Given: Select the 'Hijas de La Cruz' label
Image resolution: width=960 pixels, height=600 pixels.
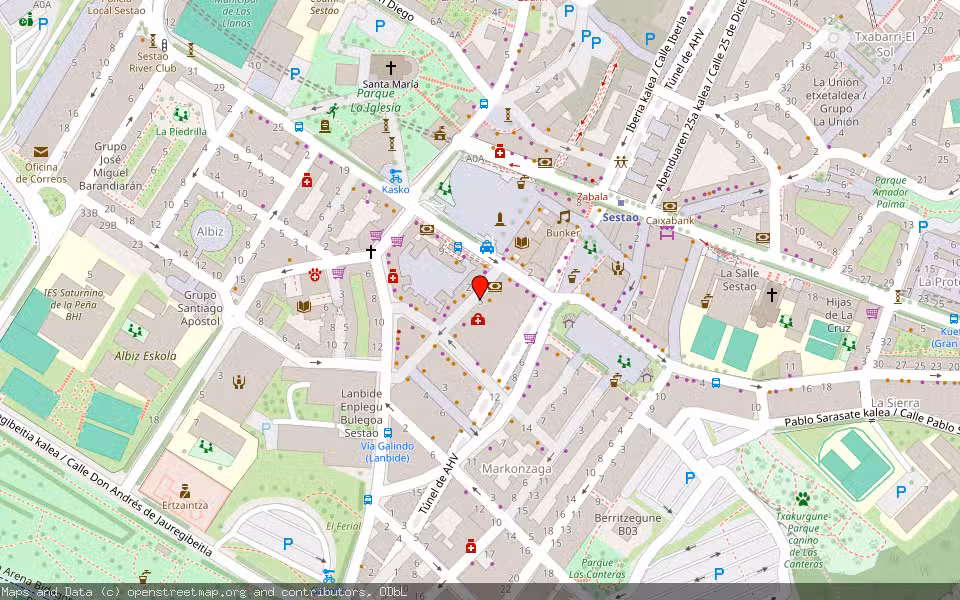Looking at the screenshot, I should (x=839, y=315).
